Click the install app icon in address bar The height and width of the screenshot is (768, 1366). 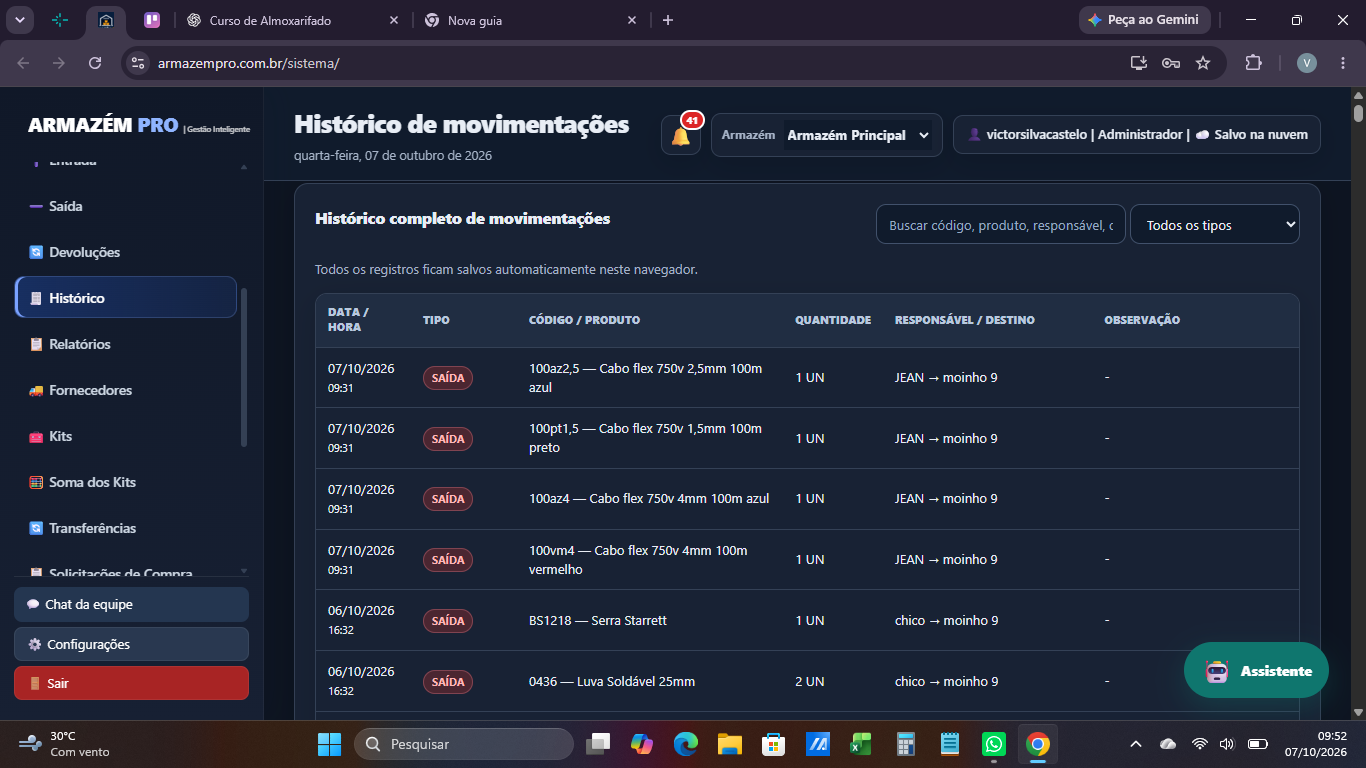(x=1138, y=63)
